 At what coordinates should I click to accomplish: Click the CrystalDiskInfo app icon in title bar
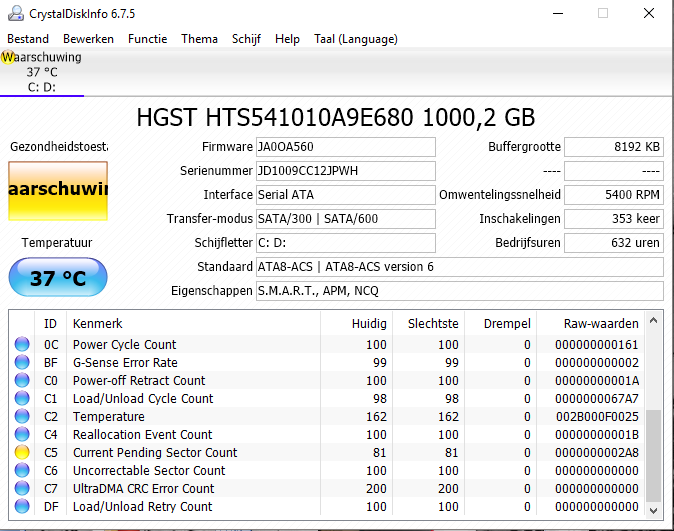tap(14, 13)
